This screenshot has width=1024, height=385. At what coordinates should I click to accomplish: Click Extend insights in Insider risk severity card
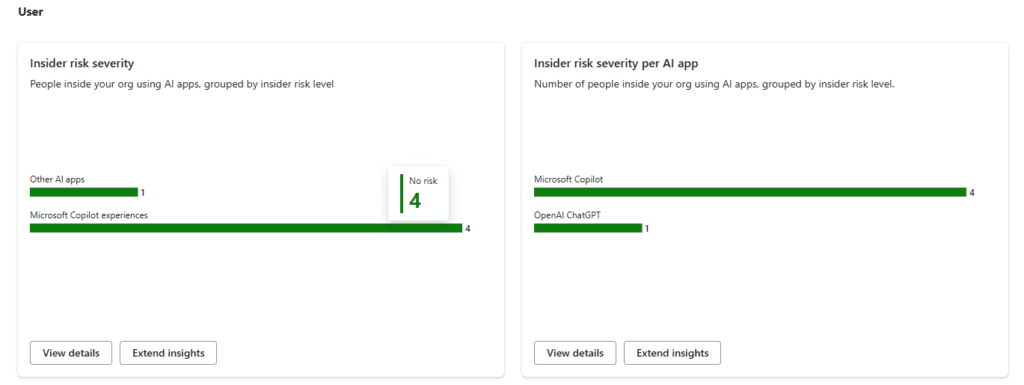168,353
